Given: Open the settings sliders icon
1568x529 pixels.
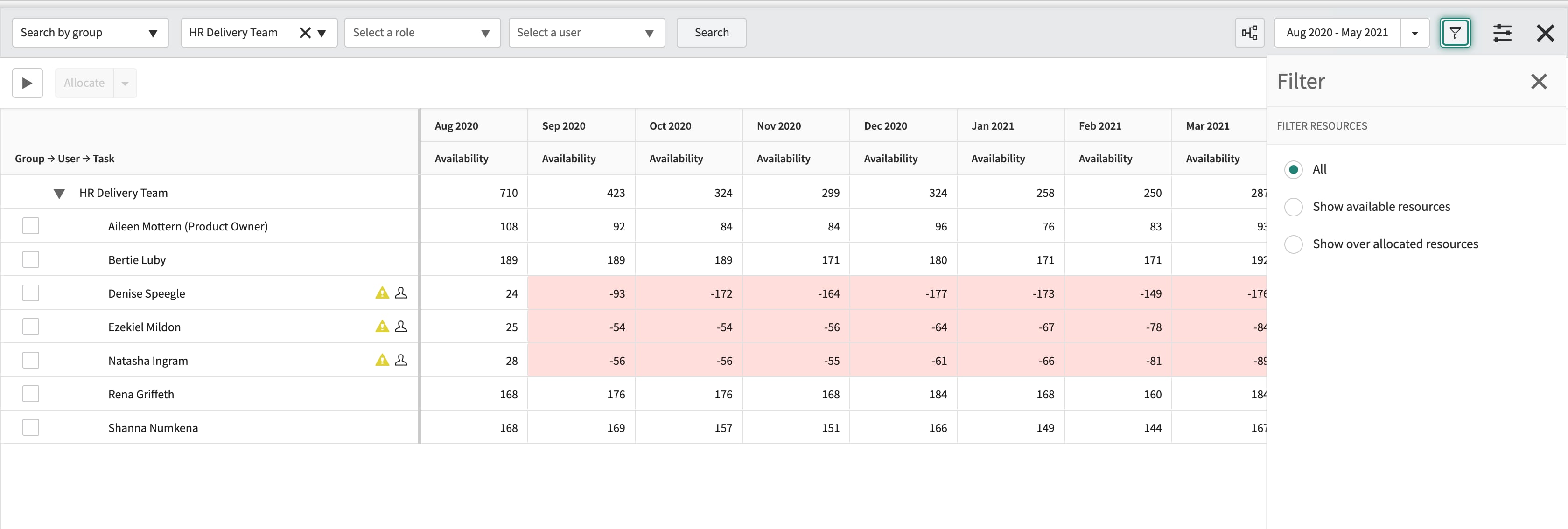Looking at the screenshot, I should (1502, 33).
